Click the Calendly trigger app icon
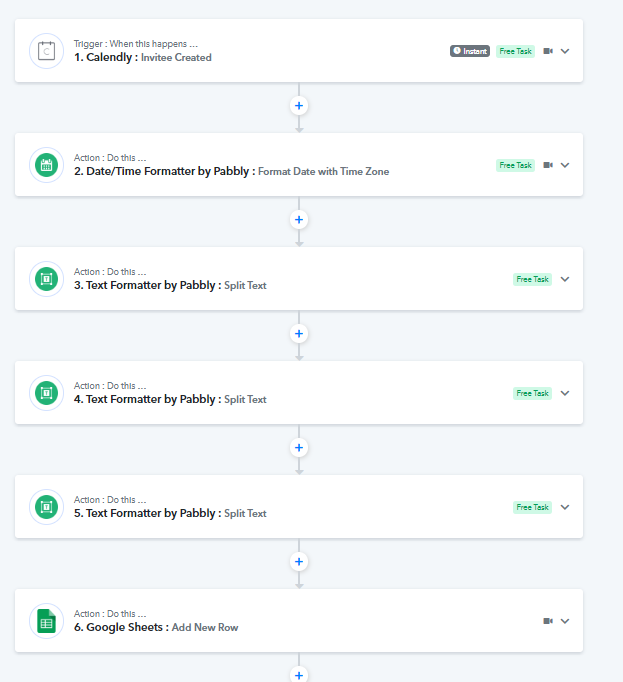Screen dimensions: 623x682 coord(46,51)
